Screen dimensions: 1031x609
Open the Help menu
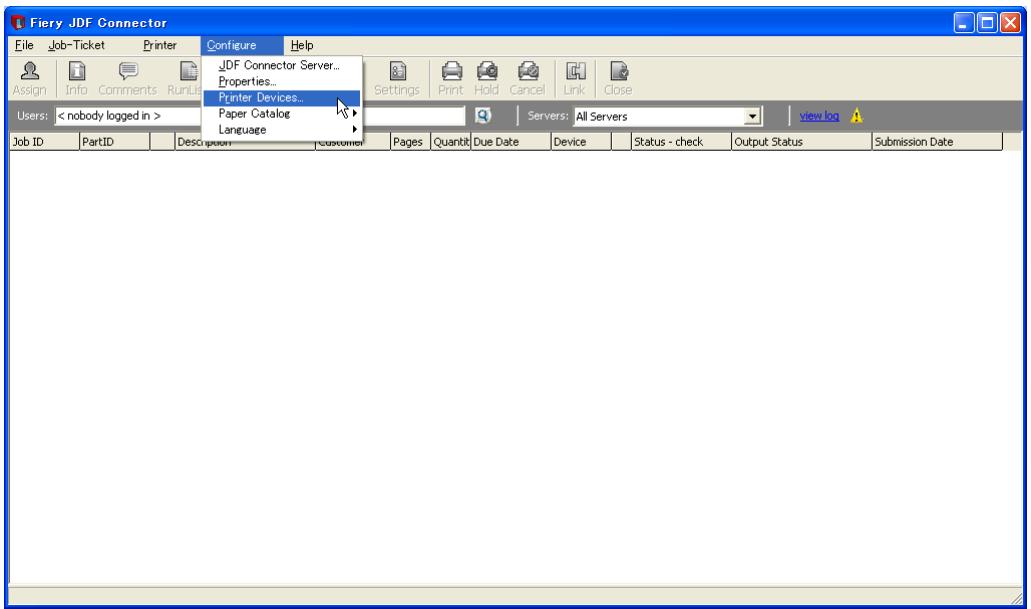(302, 45)
